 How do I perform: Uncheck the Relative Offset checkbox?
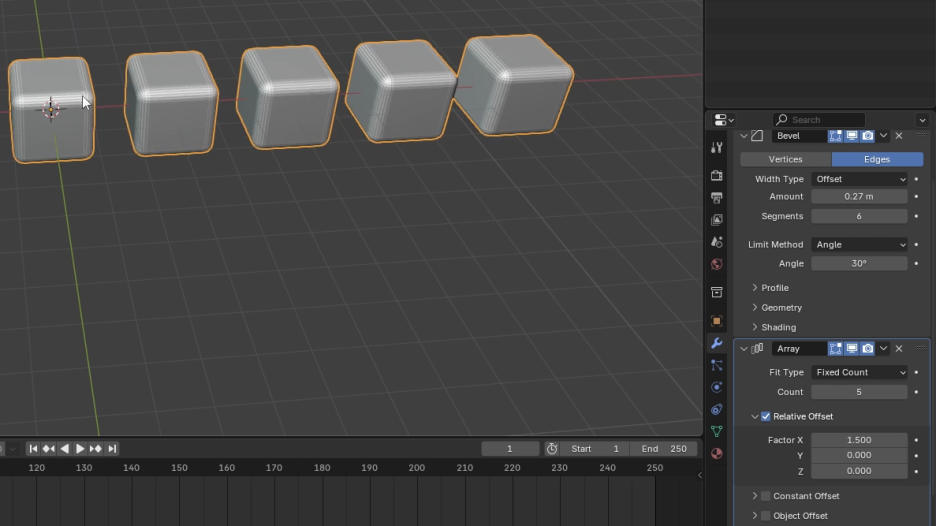(766, 417)
